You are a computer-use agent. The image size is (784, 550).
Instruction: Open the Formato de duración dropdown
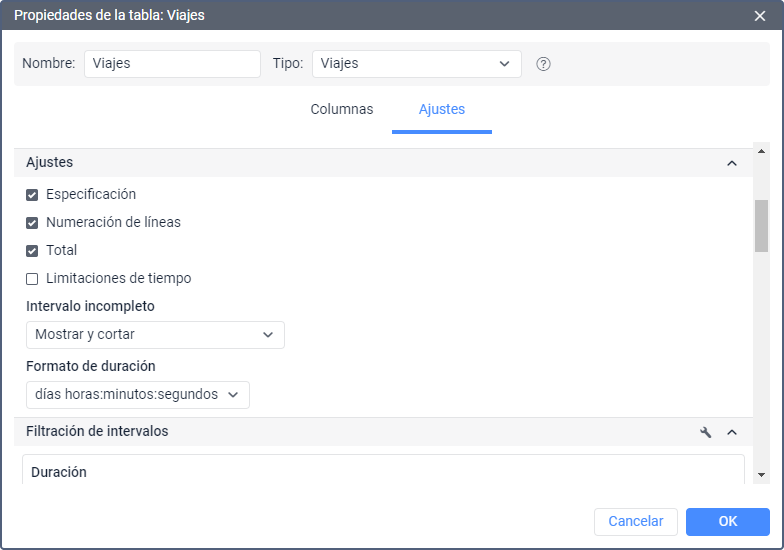[x=137, y=395]
